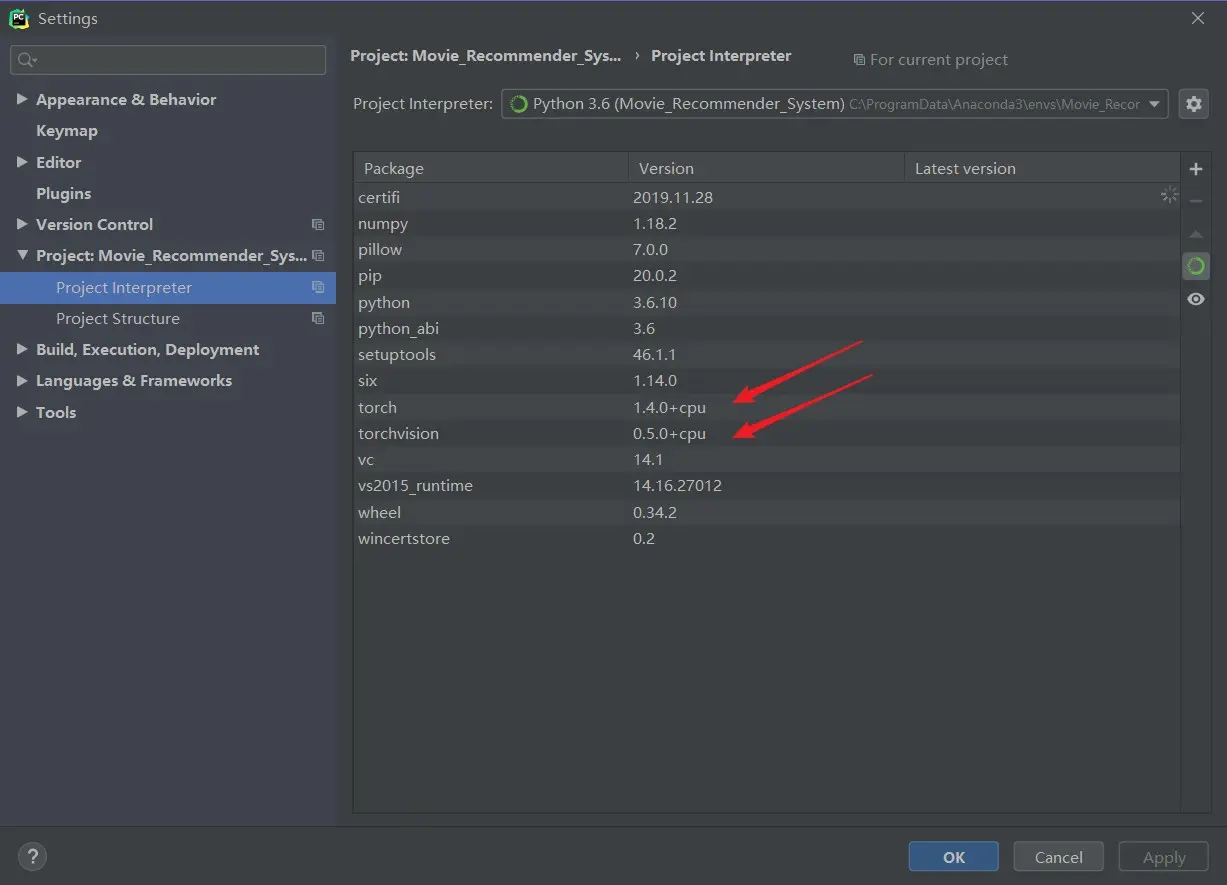Click the upgrade package arrow icon

(x=1195, y=234)
